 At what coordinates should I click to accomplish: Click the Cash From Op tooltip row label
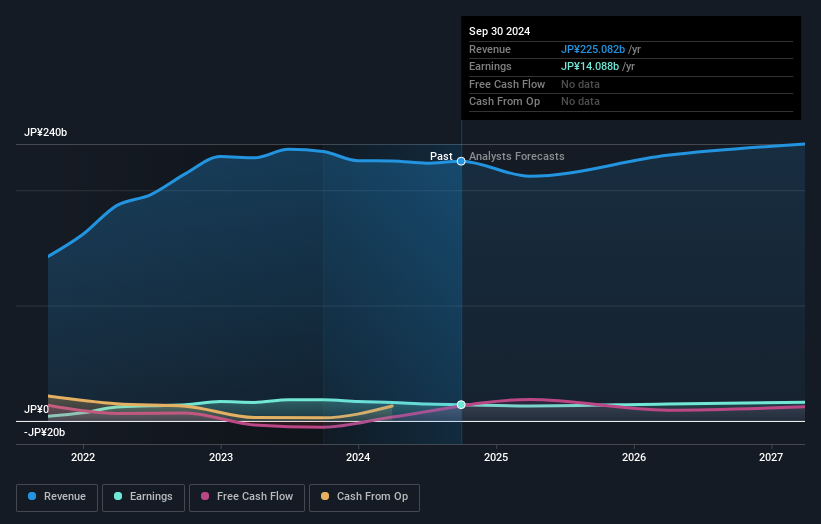tap(504, 102)
